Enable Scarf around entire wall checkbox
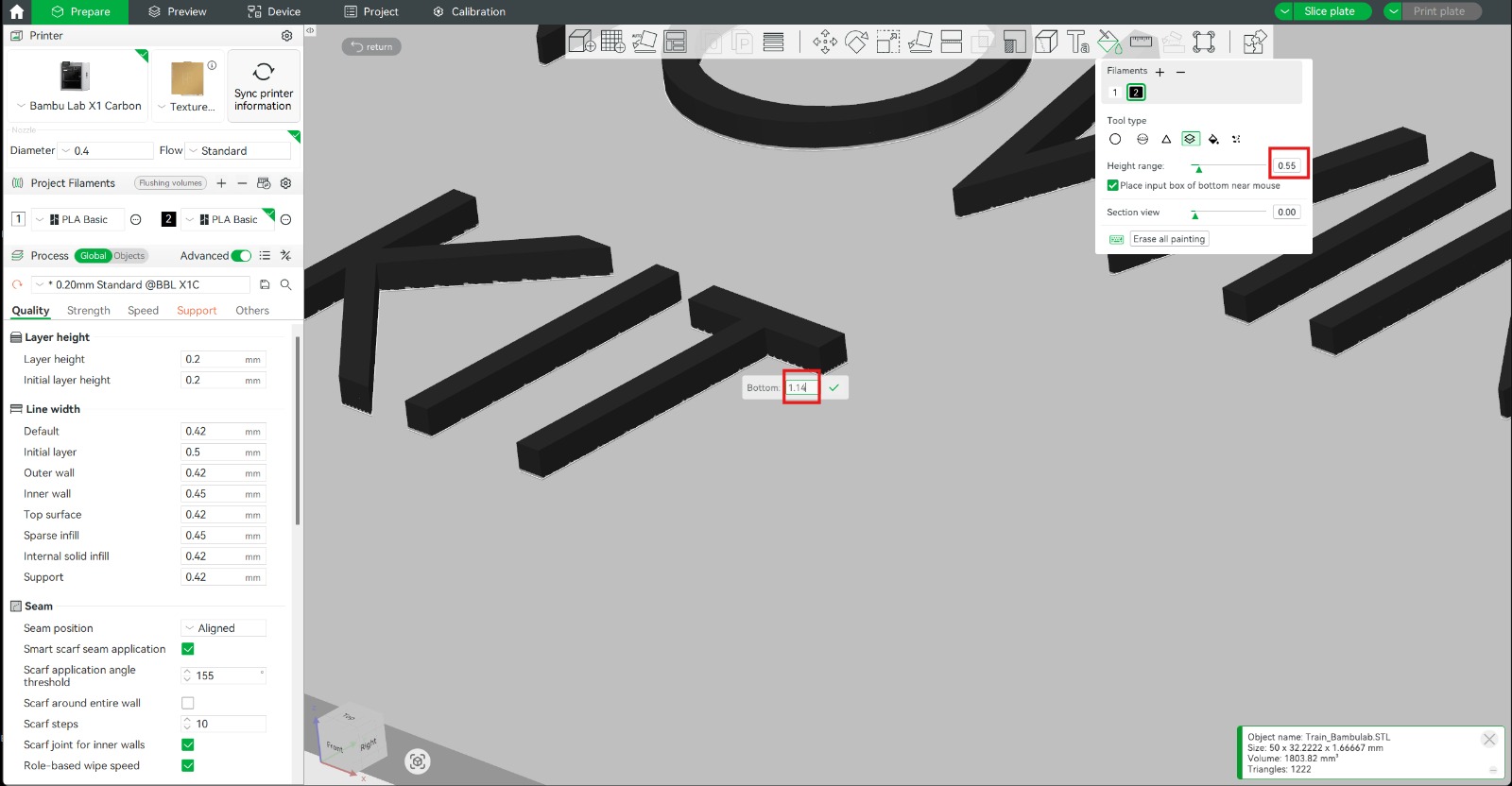Image resolution: width=1512 pixels, height=786 pixels. pyautogui.click(x=187, y=703)
